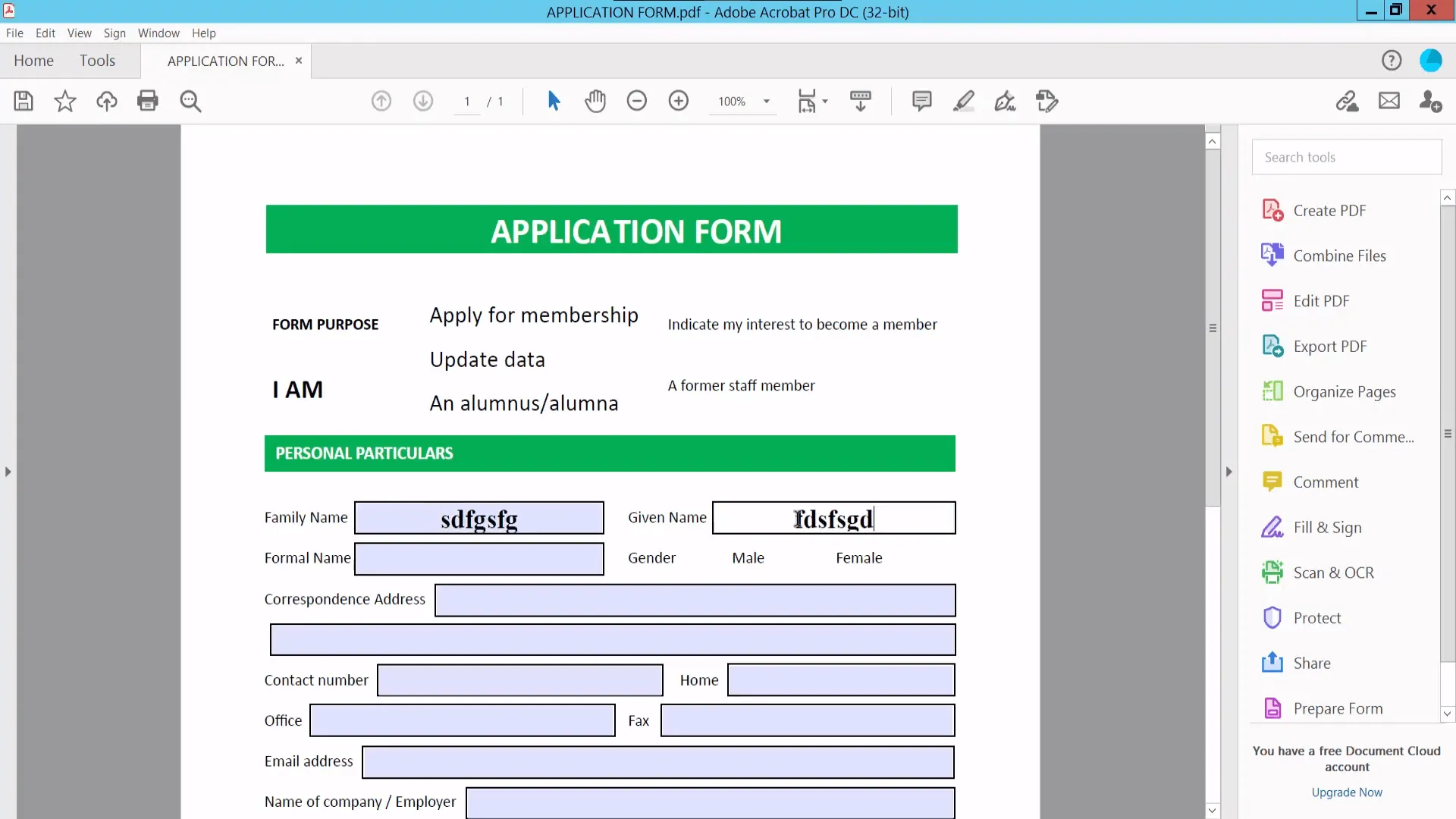This screenshot has width=1456, height=819.
Task: Click Upgrade Now link
Action: pyautogui.click(x=1347, y=792)
